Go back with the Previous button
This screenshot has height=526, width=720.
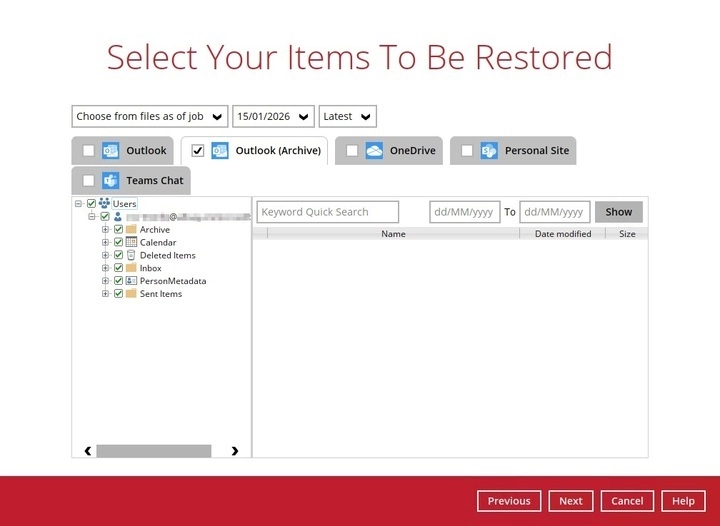click(x=509, y=501)
